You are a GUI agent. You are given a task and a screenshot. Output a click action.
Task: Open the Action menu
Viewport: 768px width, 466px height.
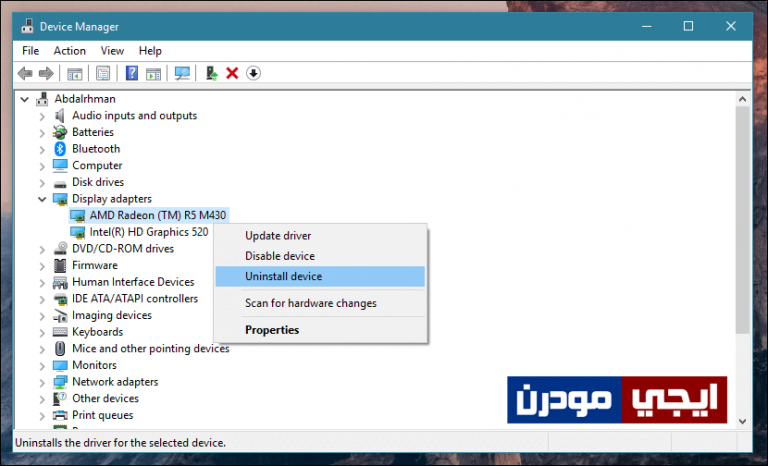70,50
